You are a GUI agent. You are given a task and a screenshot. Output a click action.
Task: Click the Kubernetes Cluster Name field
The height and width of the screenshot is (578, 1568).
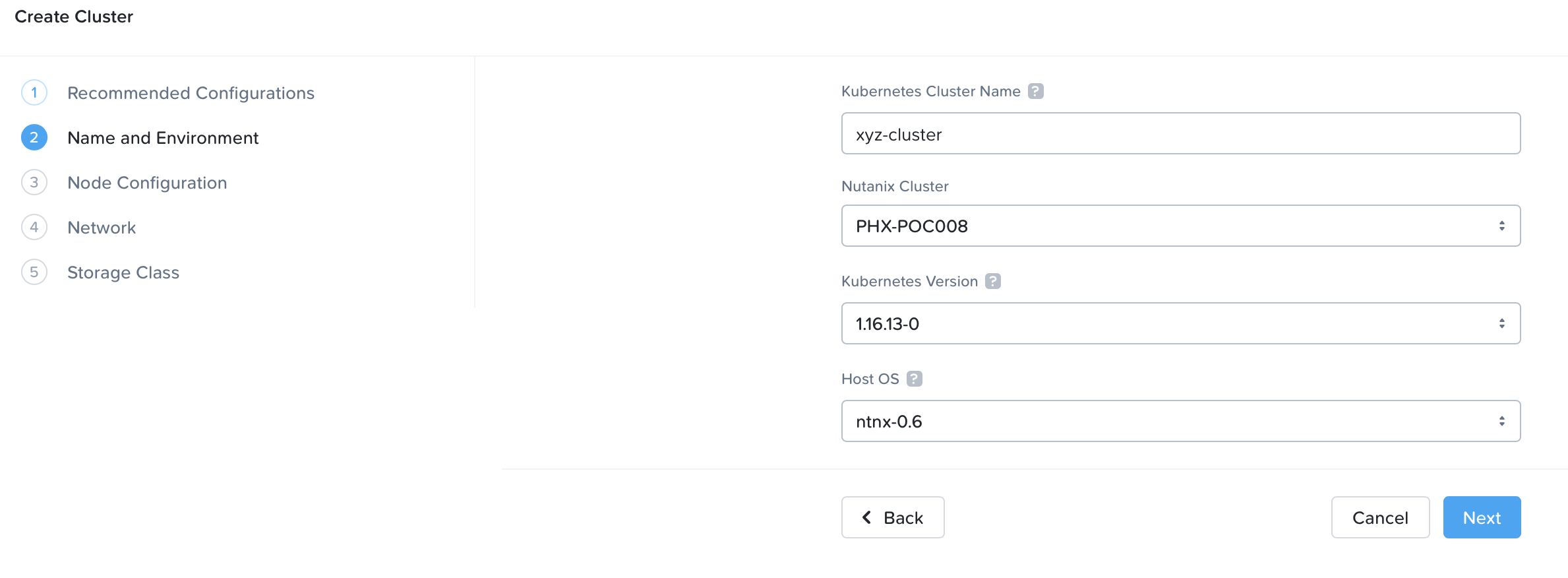[1180, 133]
